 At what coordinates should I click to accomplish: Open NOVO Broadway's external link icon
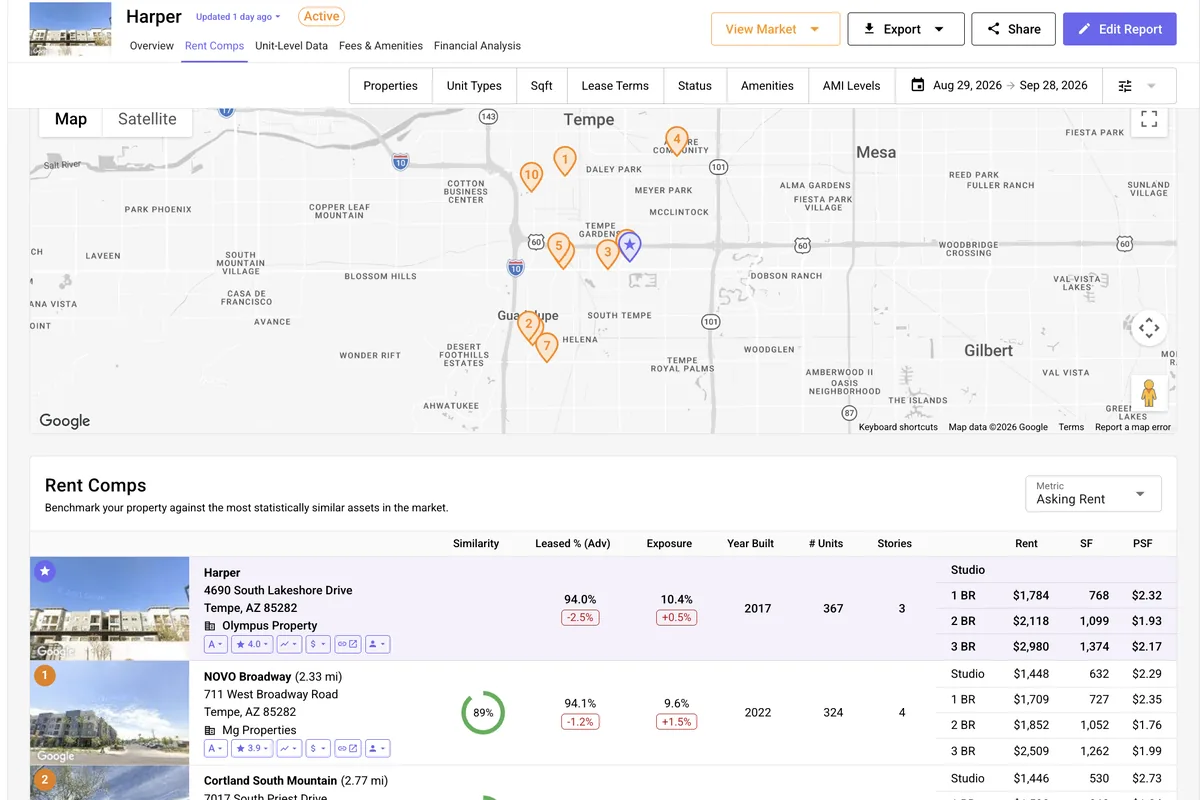pyautogui.click(x=348, y=748)
